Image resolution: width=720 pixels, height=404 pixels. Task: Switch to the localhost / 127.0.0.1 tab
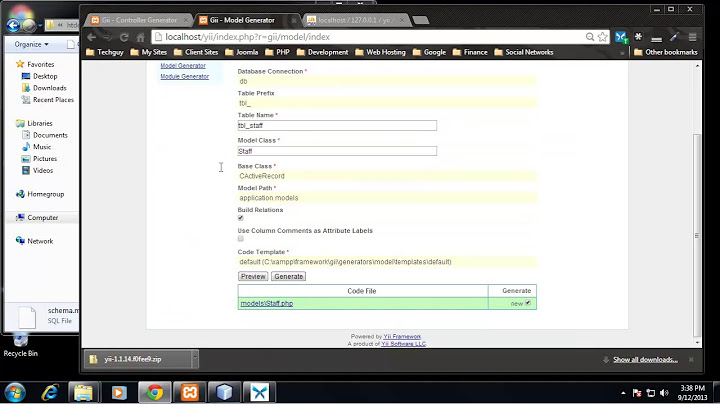[354, 20]
